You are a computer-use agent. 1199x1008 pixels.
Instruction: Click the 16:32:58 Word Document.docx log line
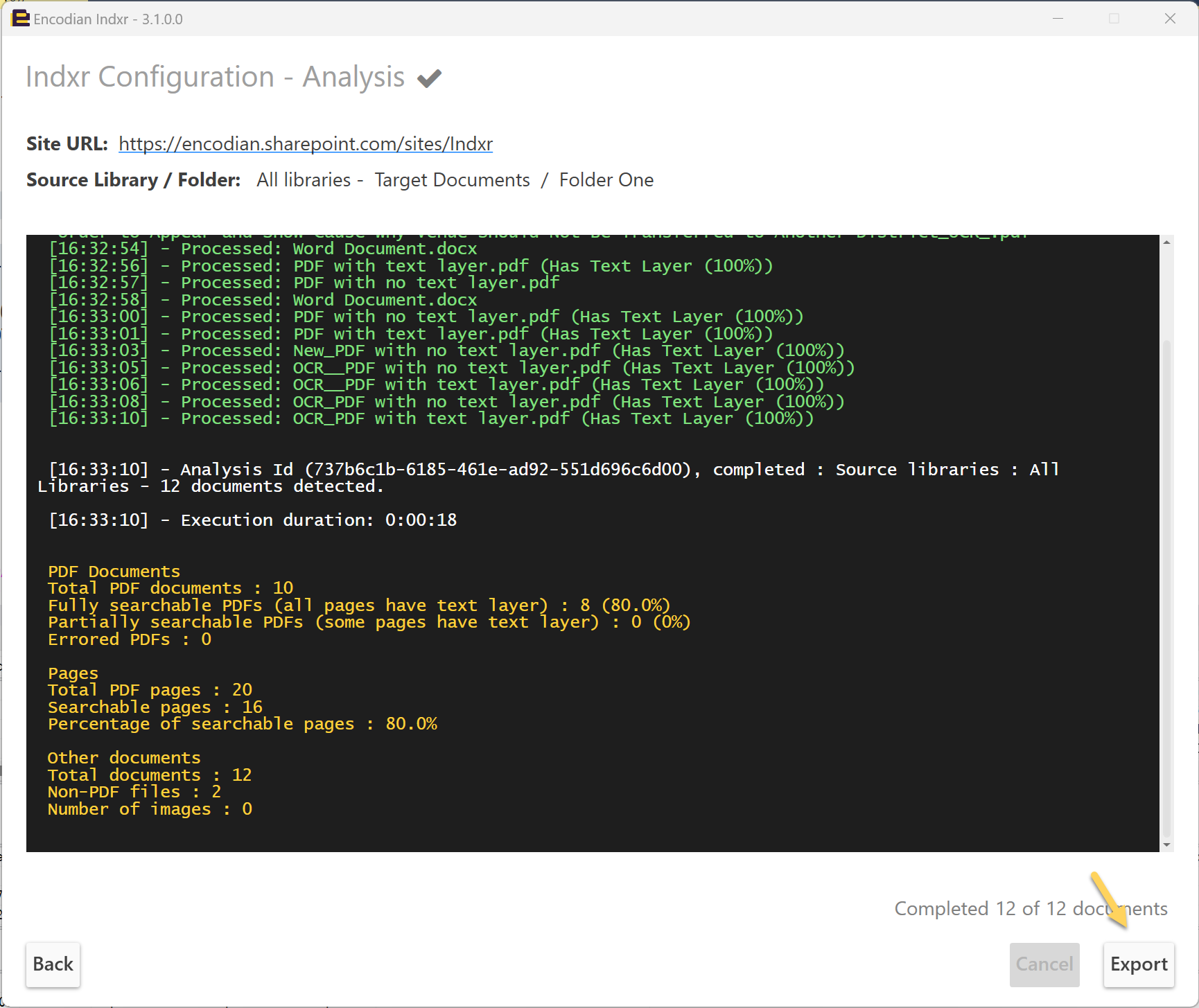263,300
